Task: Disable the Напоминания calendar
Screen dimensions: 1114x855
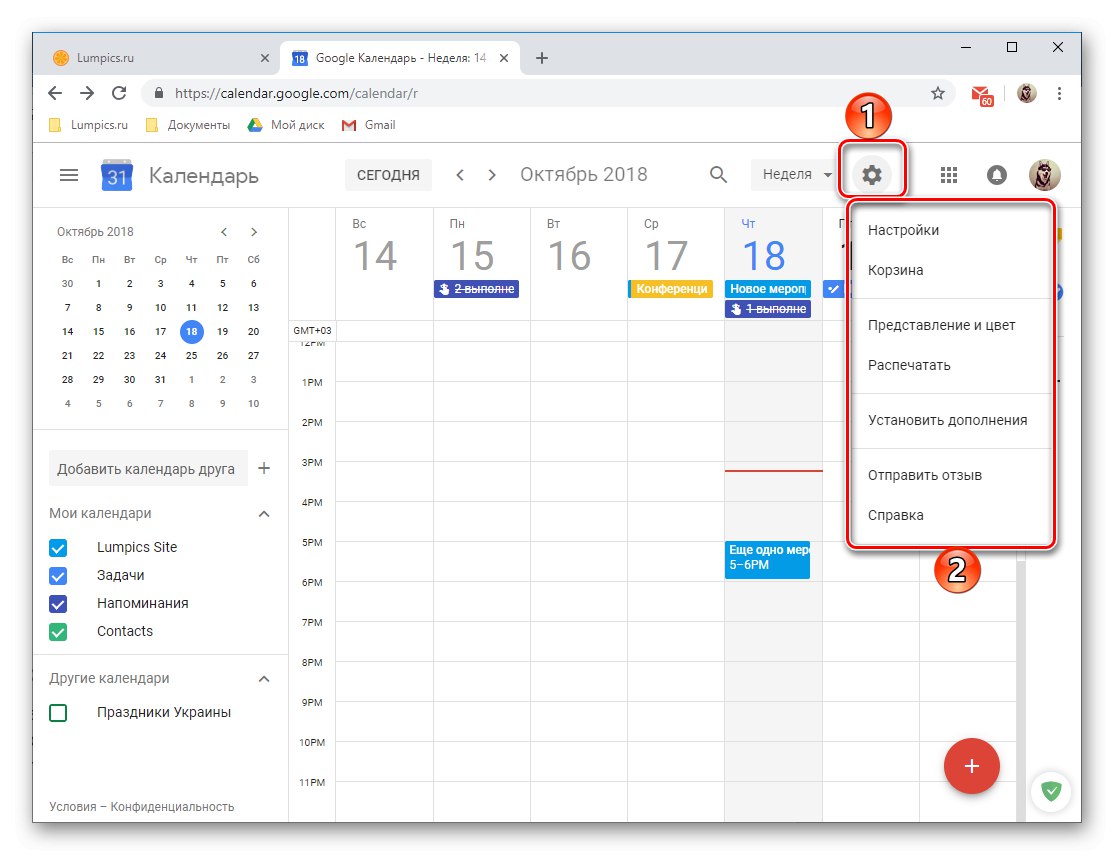Action: pos(58,603)
